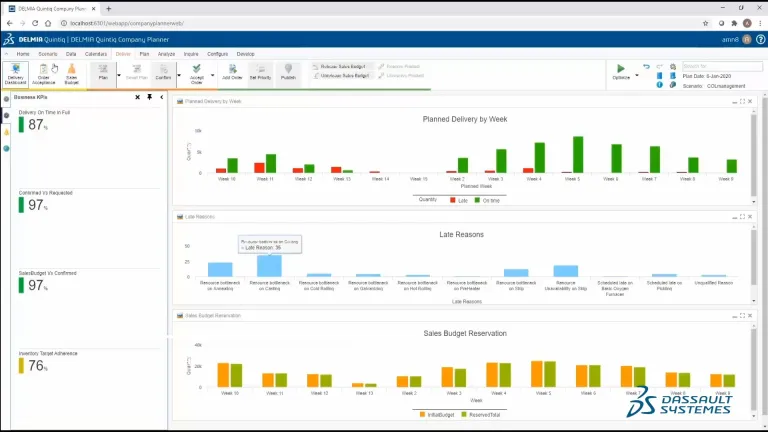The width and height of the screenshot is (768, 432).
Task: Open the Scenario ribbon tab
Action: pos(48,54)
